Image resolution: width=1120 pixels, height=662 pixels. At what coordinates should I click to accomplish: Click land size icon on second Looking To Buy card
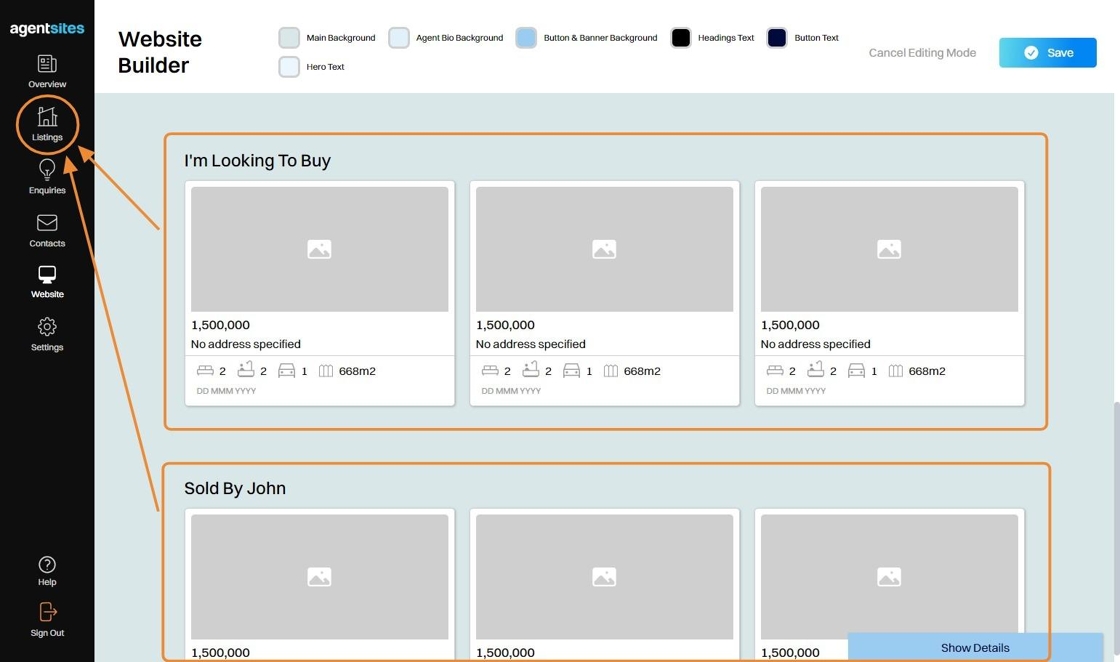611,371
